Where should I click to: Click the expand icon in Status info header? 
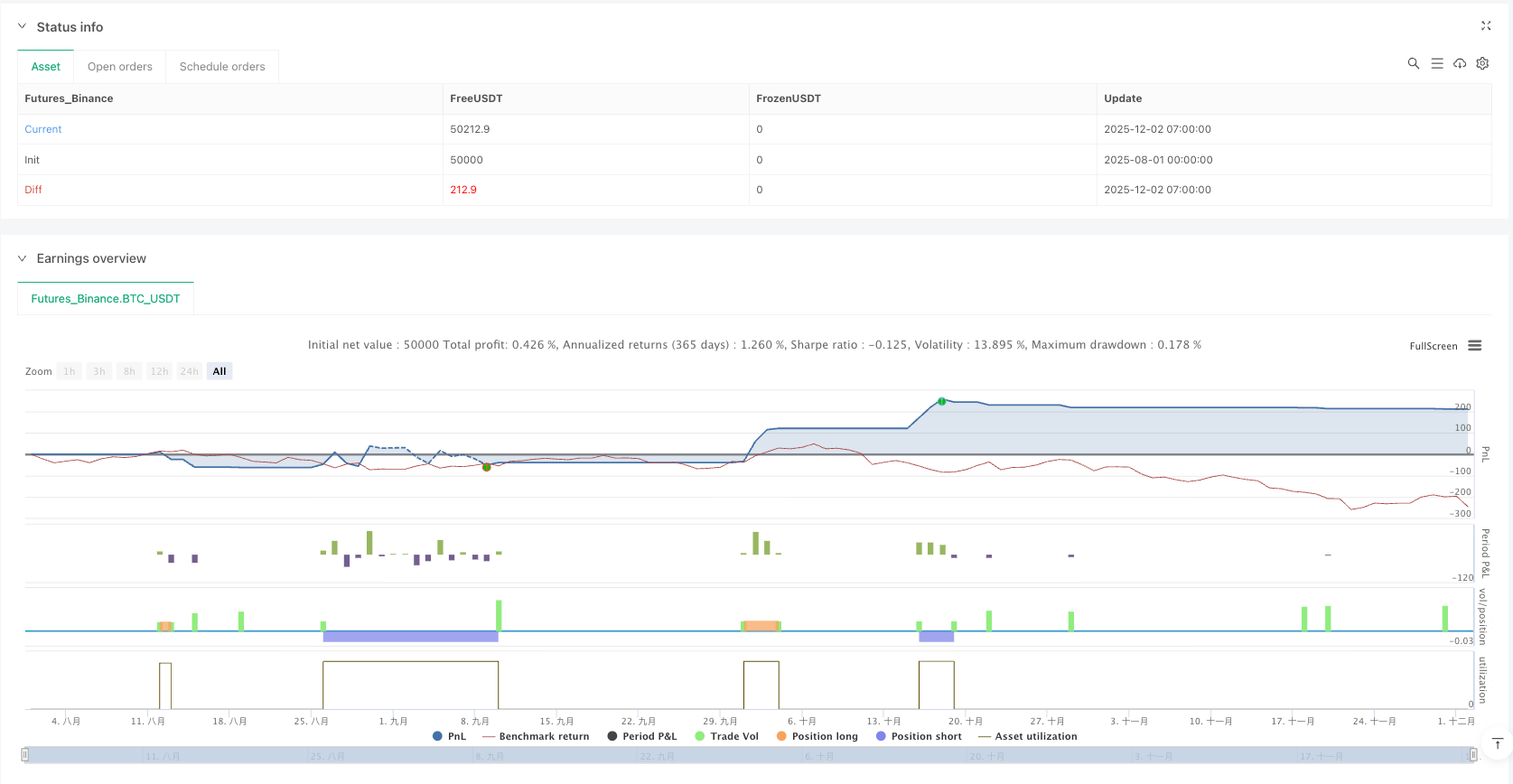tap(1486, 26)
